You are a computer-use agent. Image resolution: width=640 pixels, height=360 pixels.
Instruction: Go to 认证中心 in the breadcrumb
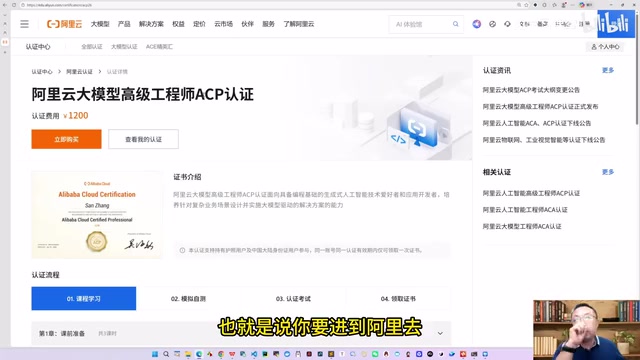[42, 71]
